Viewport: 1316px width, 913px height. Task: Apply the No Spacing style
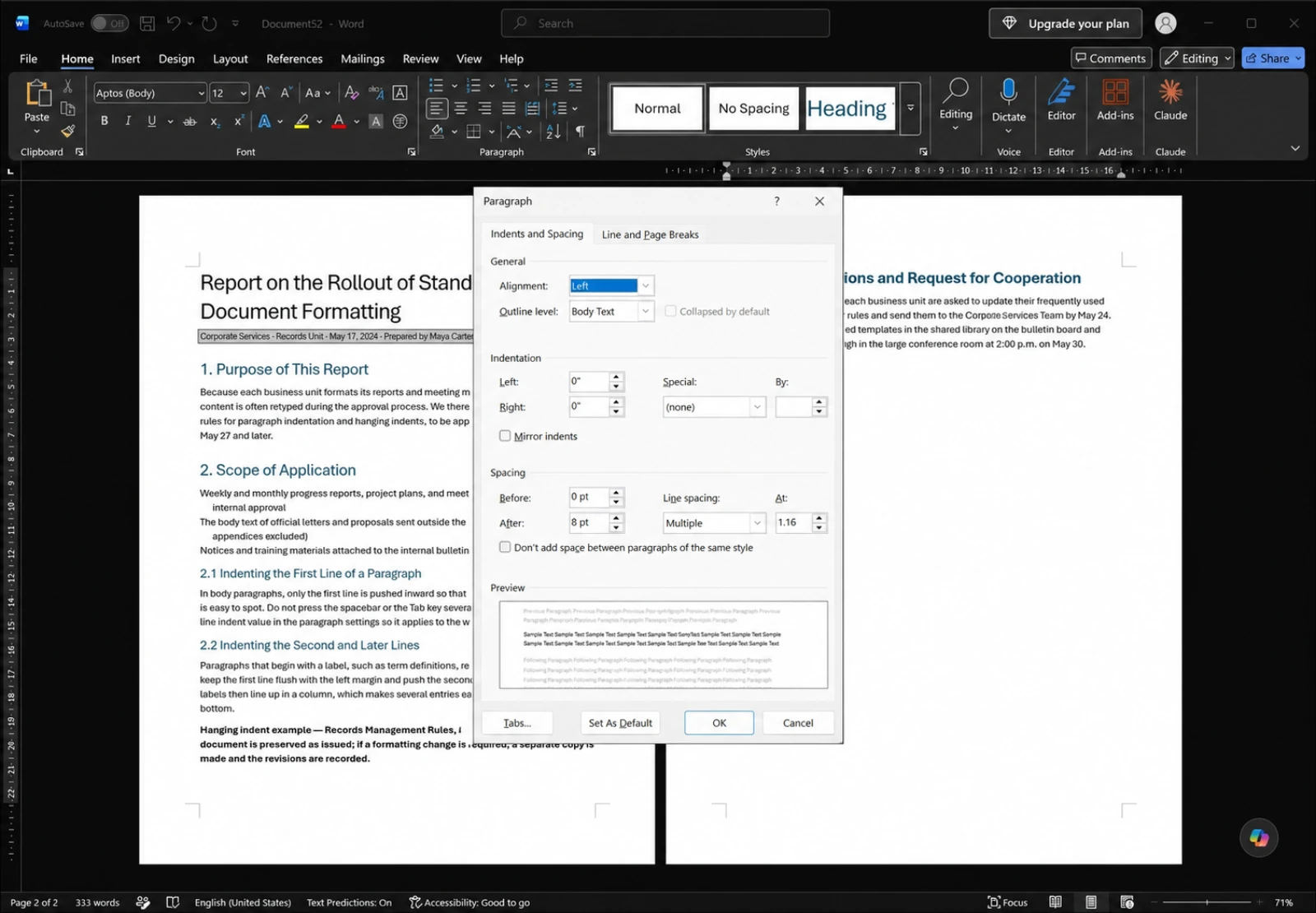point(753,109)
